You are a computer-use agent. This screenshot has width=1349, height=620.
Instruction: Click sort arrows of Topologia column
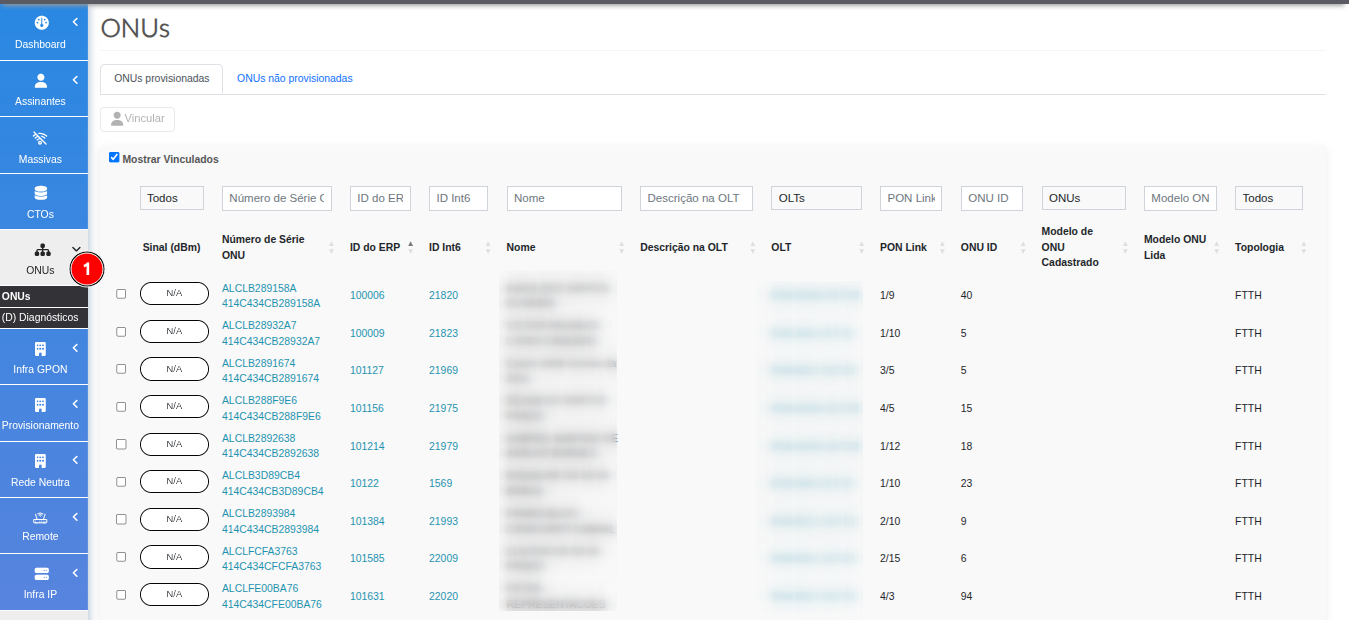click(x=1303, y=247)
